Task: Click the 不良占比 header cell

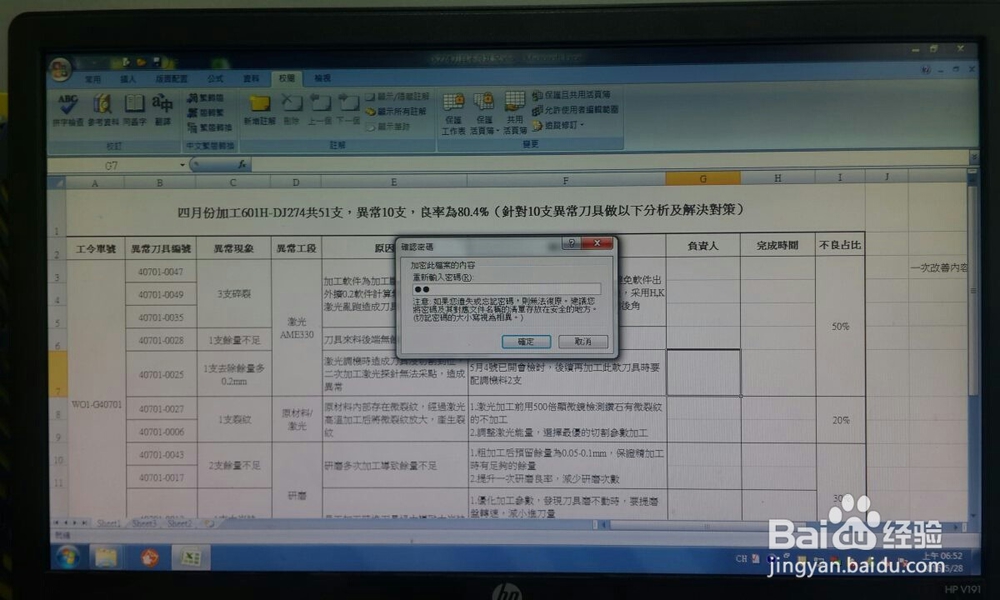Action: point(840,245)
